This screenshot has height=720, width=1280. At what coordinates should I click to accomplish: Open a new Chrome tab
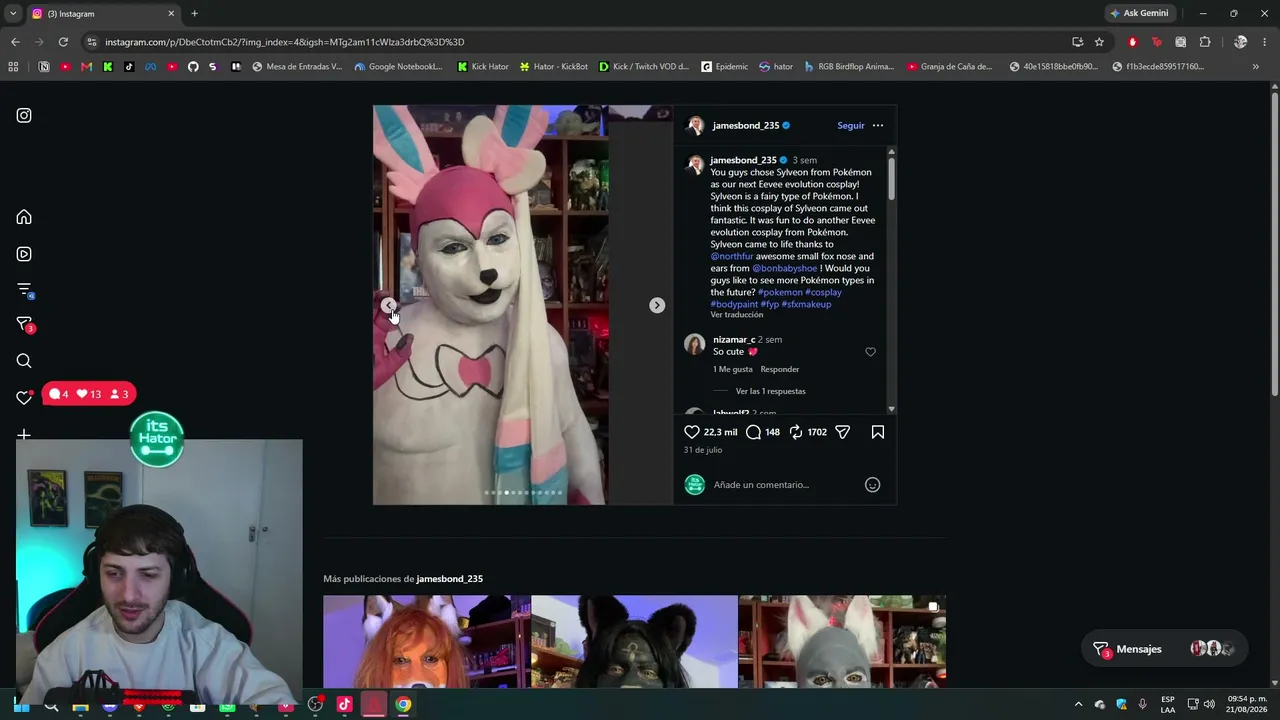[194, 14]
